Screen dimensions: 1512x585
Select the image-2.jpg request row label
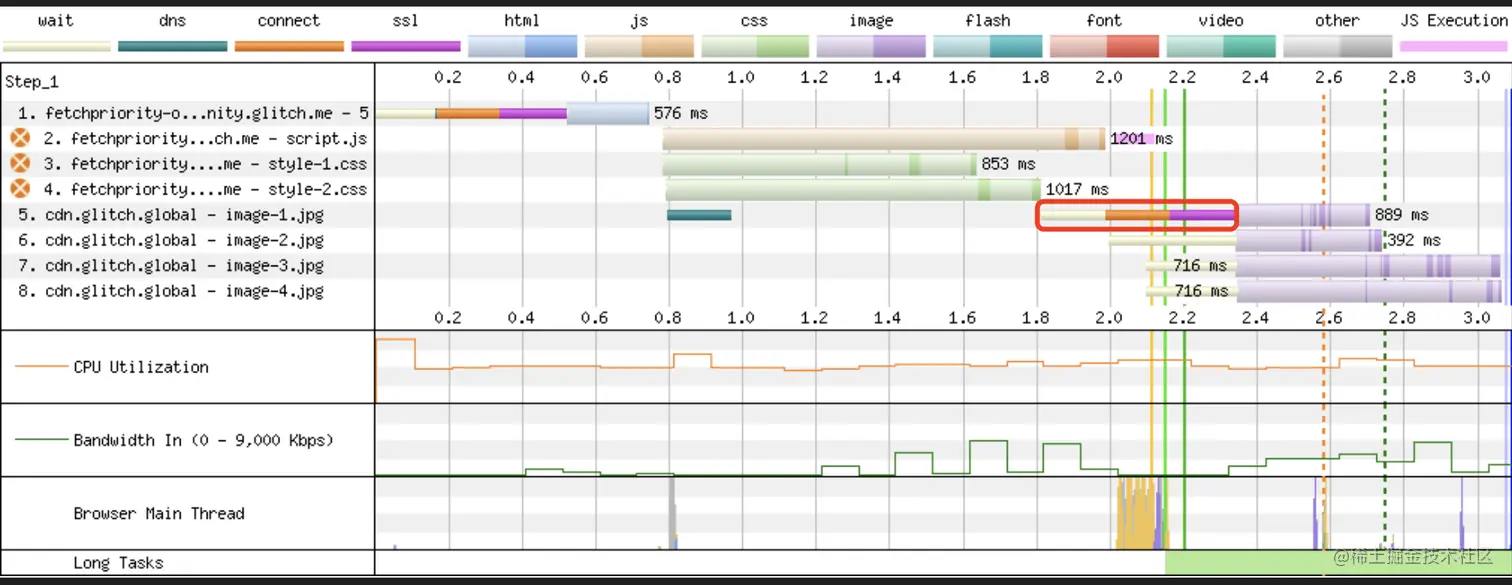[x=171, y=240]
